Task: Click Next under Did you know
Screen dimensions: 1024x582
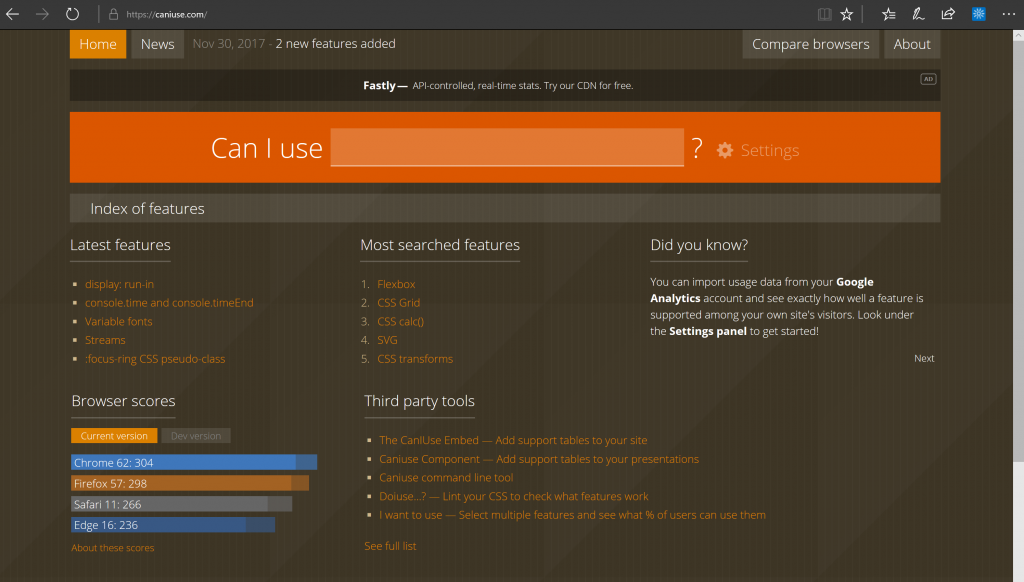Action: tap(924, 358)
